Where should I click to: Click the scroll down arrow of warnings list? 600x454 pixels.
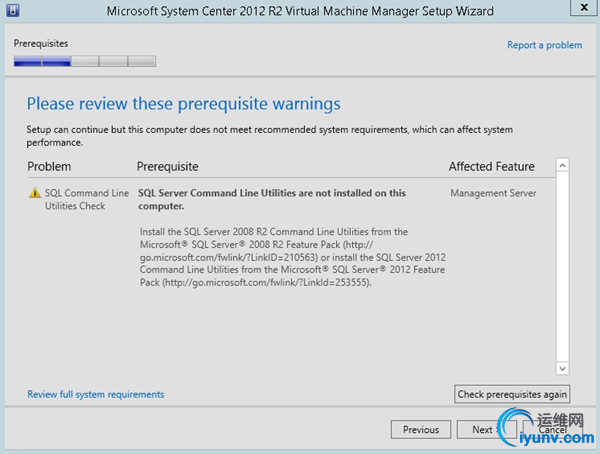click(562, 368)
